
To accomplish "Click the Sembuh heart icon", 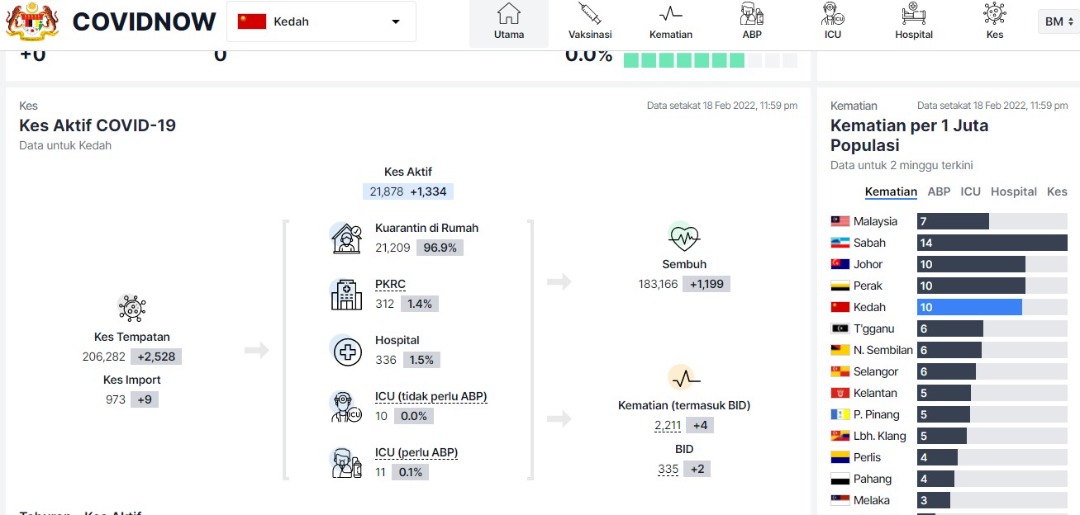I will (x=684, y=238).
